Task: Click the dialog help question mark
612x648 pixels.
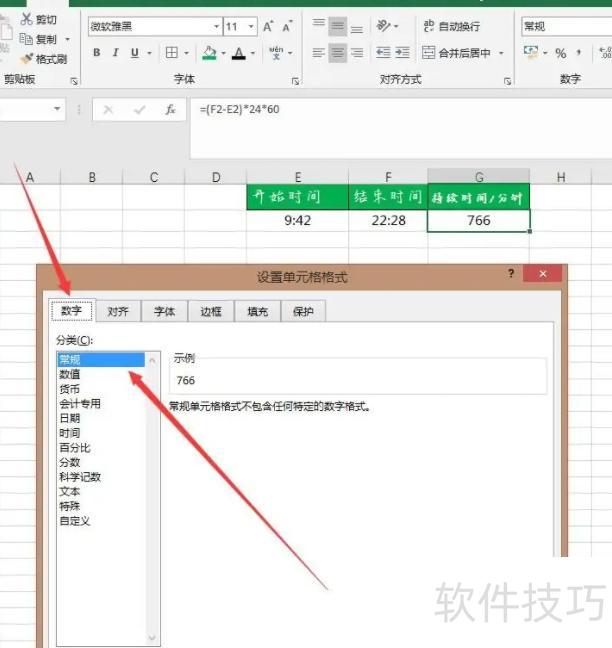Action: pos(511,273)
